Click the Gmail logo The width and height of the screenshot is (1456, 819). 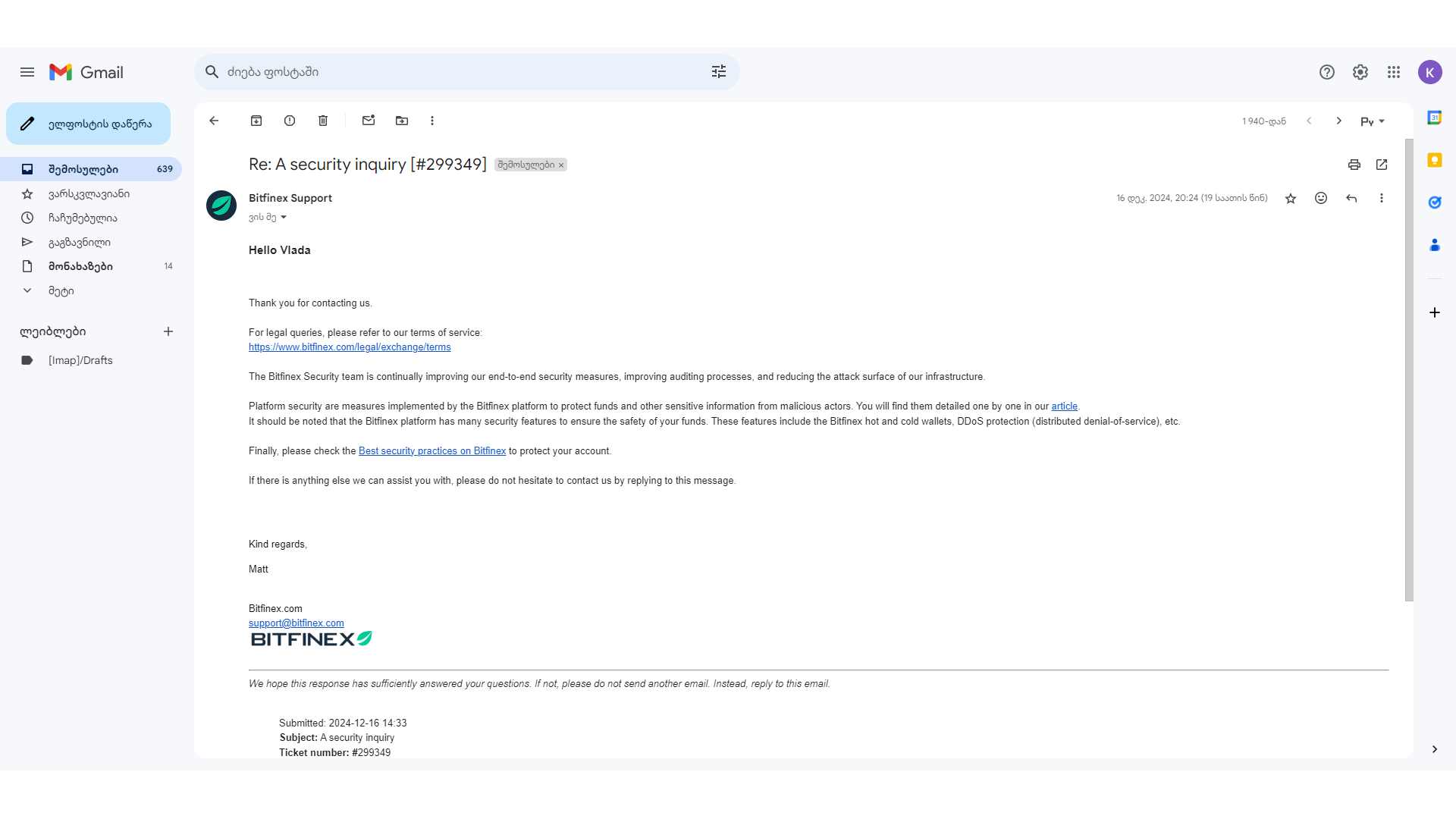click(x=86, y=72)
